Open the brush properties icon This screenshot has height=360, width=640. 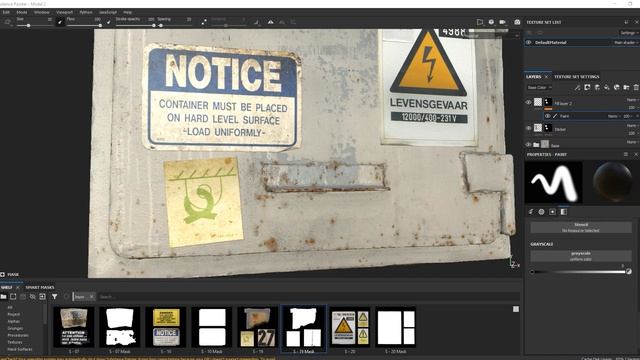(531, 211)
